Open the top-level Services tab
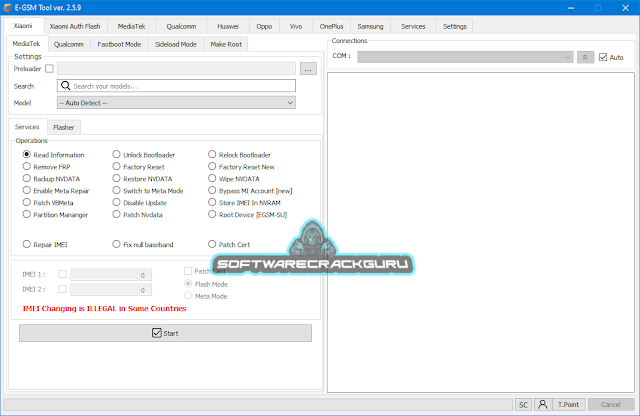 click(x=413, y=26)
